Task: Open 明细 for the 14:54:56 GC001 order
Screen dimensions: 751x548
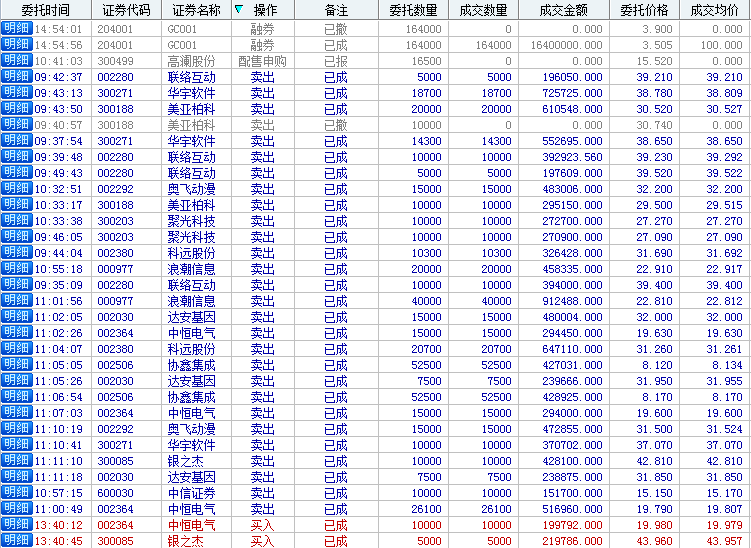Action: tap(17, 45)
